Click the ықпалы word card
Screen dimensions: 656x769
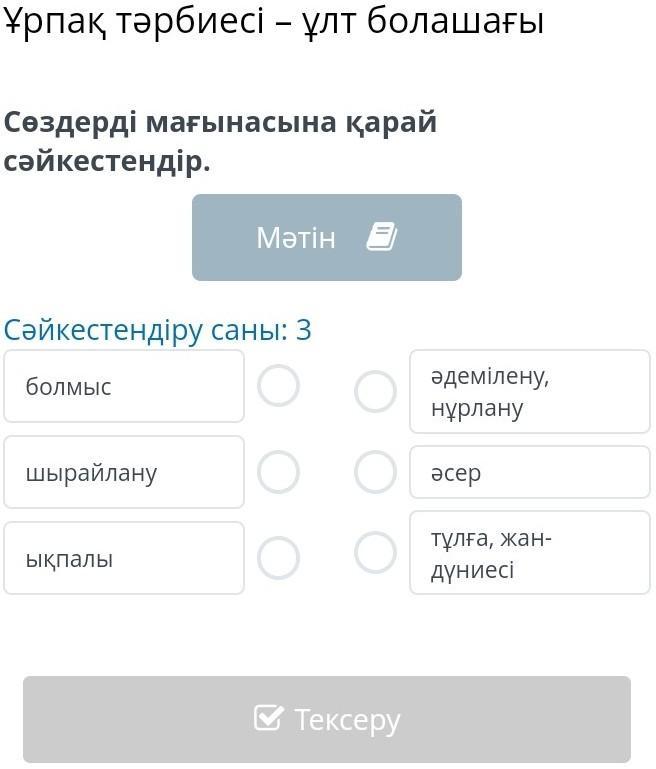pyautogui.click(x=124, y=558)
